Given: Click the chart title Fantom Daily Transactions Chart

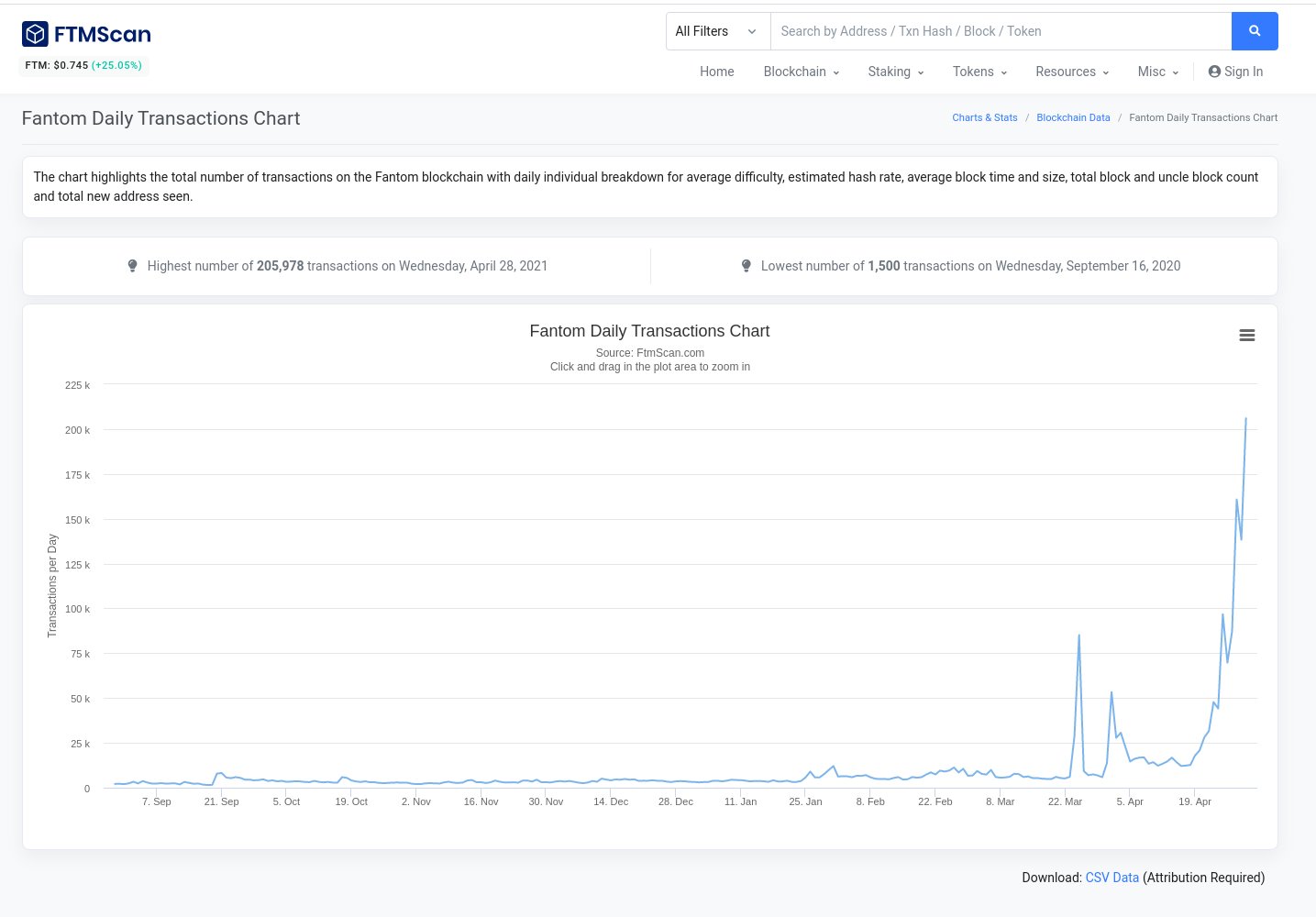Looking at the screenshot, I should coord(649,331).
